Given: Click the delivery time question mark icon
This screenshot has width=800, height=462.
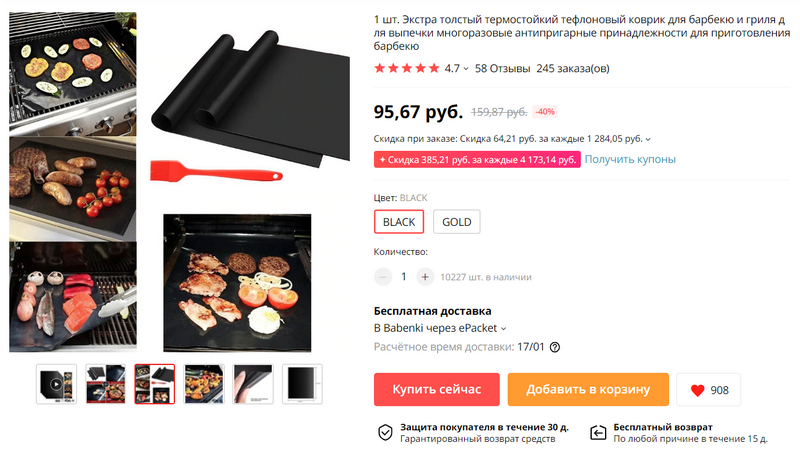Looking at the screenshot, I should coord(555,347).
